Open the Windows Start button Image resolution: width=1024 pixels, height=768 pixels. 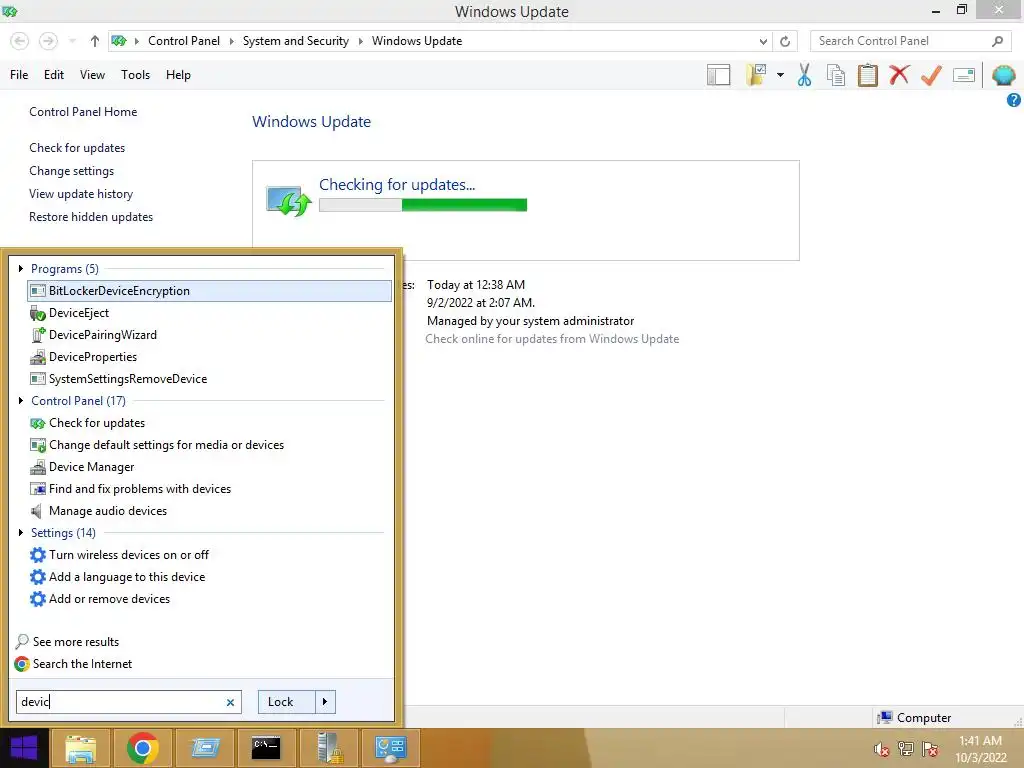click(24, 748)
